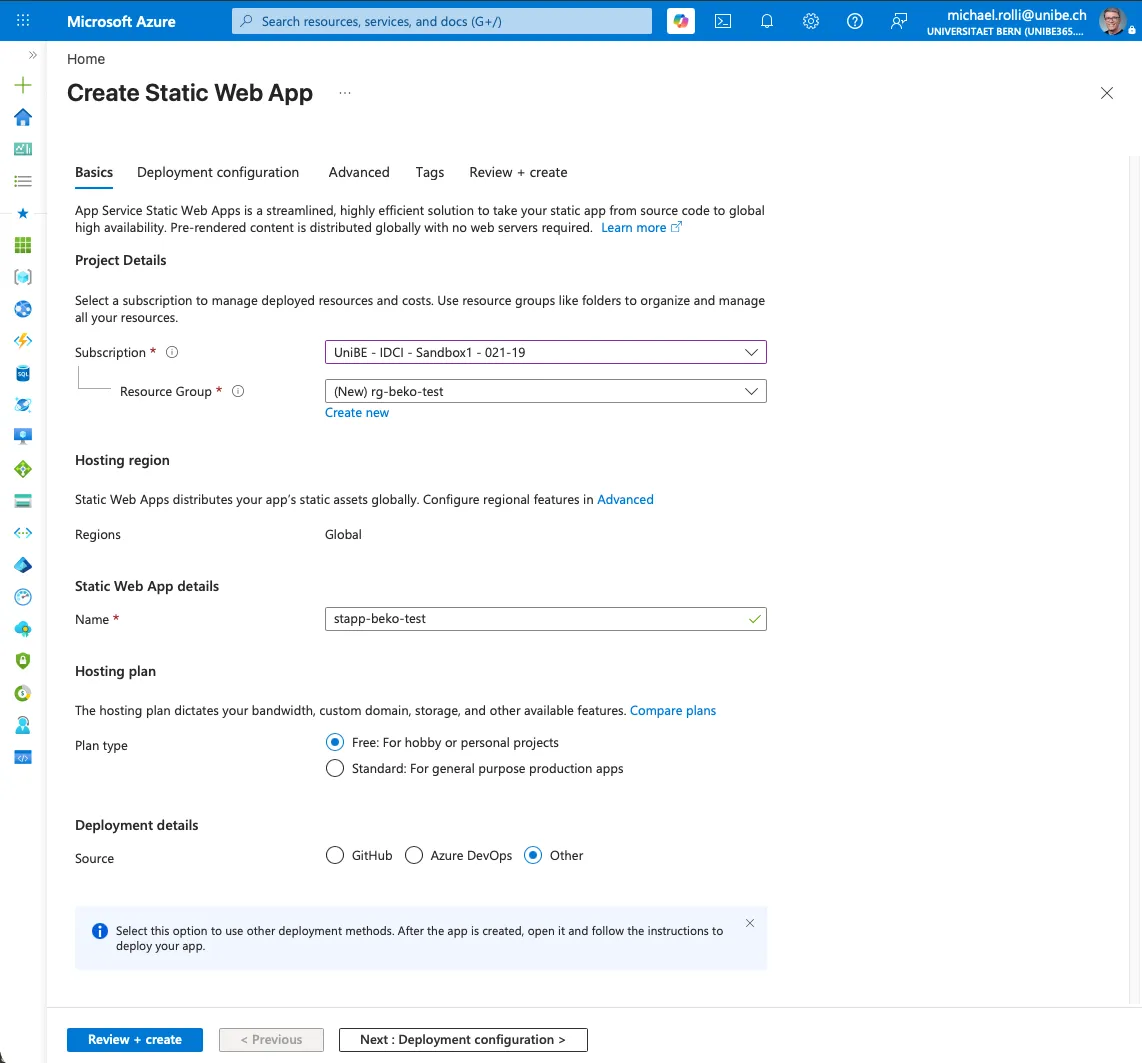Open portal Settings gear
This screenshot has height=1063, width=1142.
pos(811,21)
